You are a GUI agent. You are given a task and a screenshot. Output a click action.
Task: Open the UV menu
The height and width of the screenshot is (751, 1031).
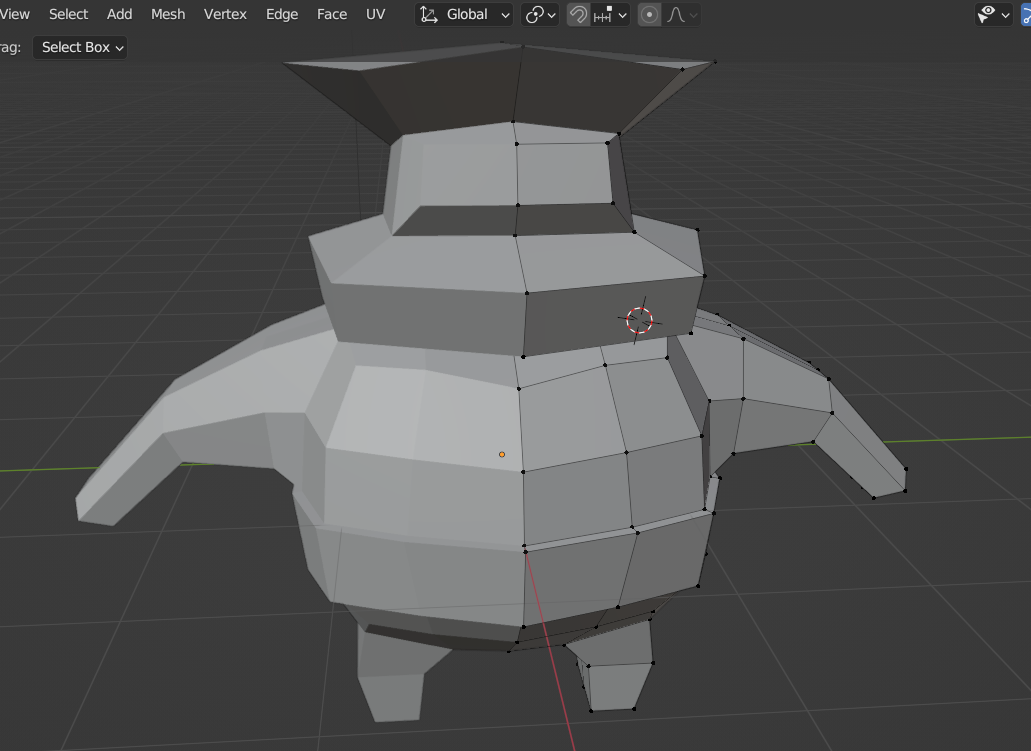click(375, 14)
